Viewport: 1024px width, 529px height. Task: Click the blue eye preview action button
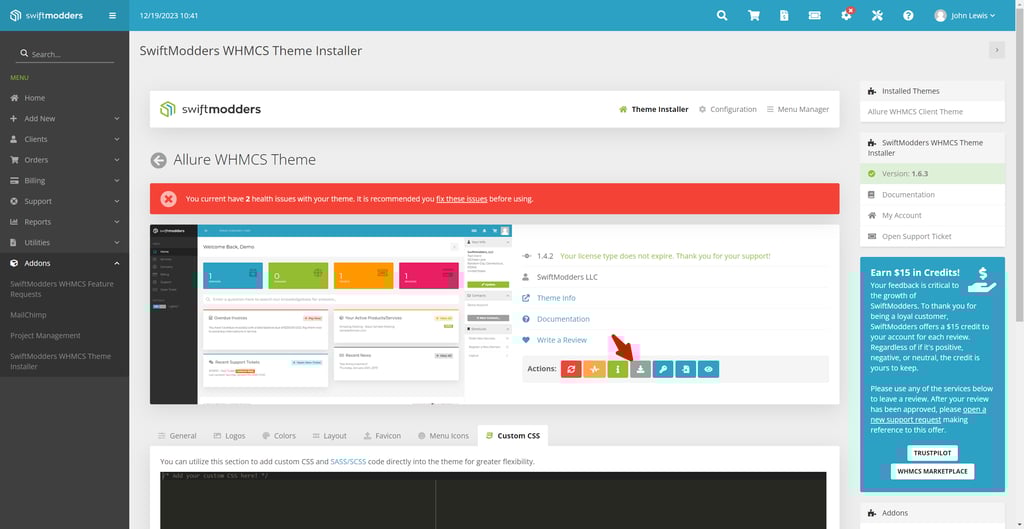[708, 369]
